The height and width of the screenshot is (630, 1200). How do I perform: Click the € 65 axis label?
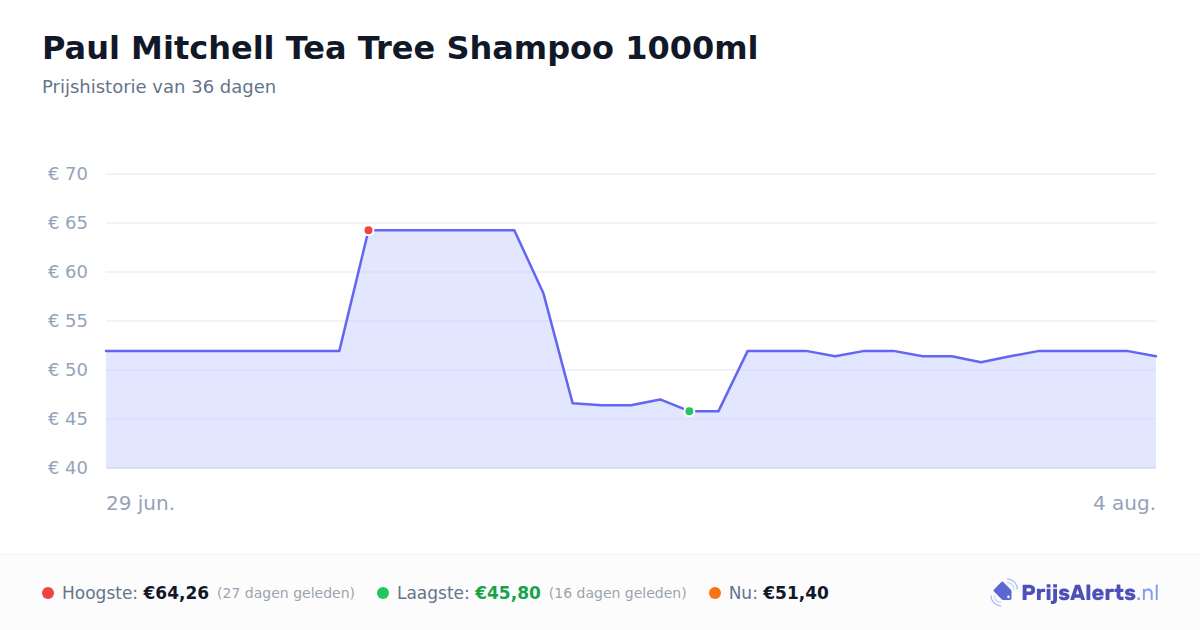68,223
